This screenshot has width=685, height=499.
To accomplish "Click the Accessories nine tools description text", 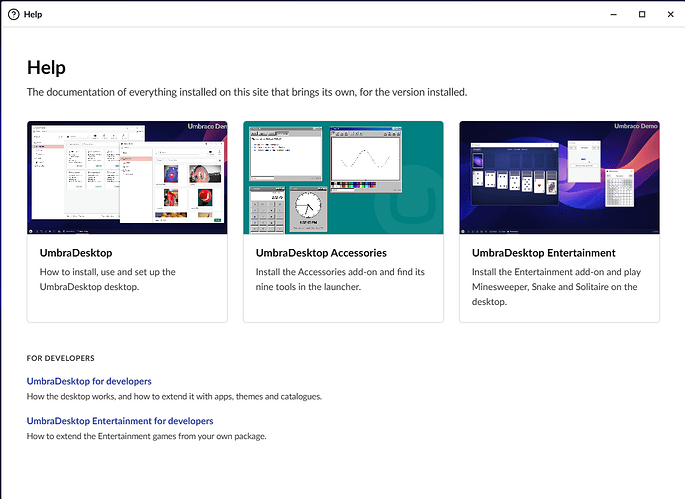I will click(340, 279).
